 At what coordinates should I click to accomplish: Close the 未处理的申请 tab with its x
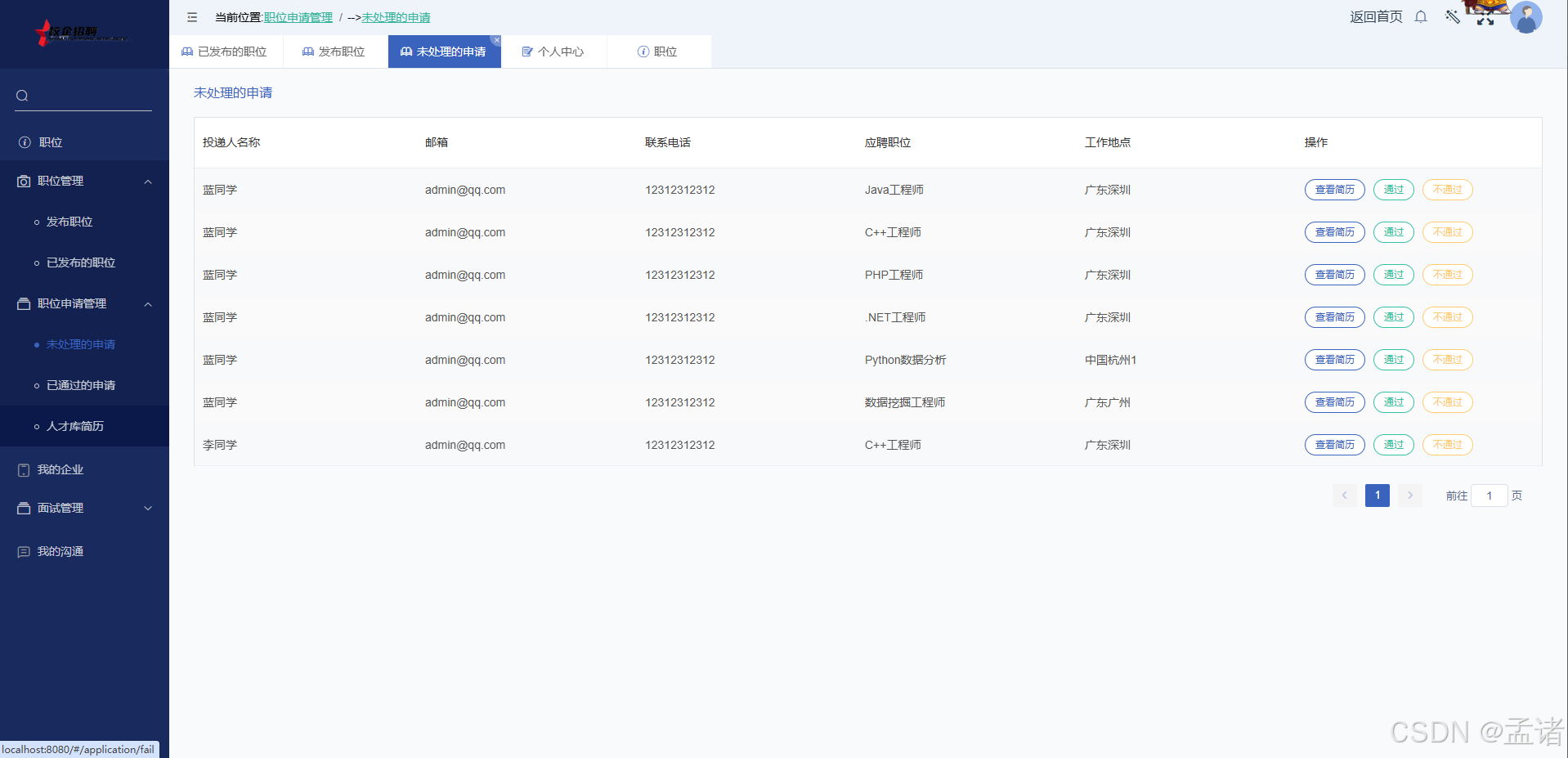coord(496,40)
